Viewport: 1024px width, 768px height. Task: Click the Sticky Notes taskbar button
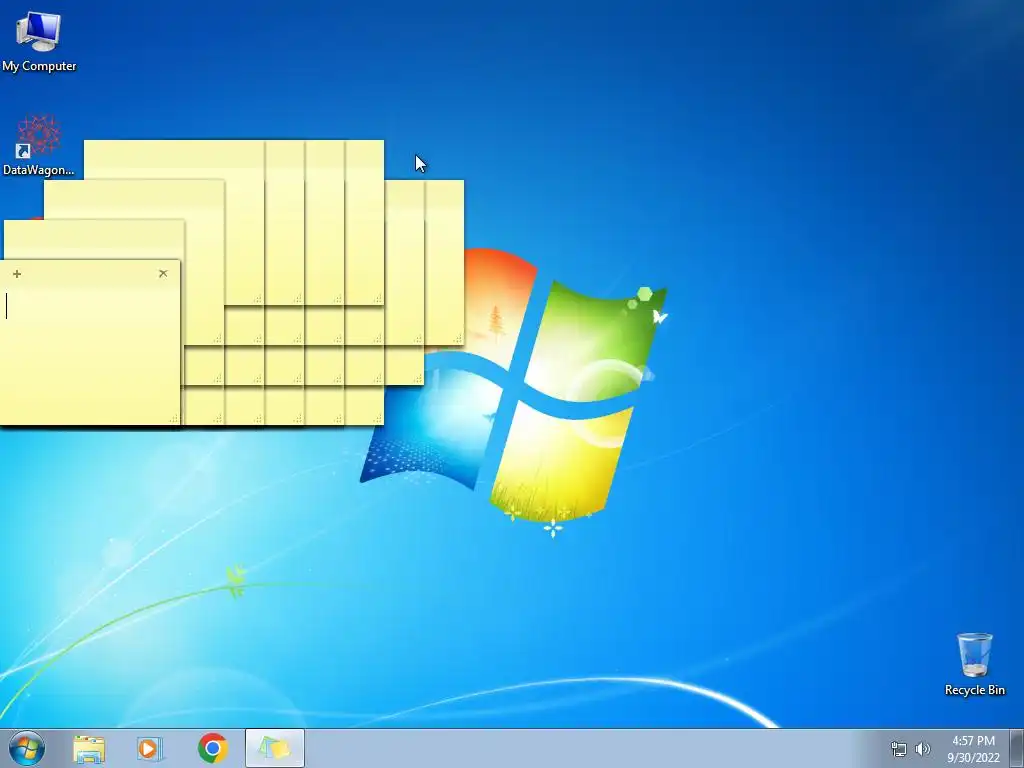point(275,748)
